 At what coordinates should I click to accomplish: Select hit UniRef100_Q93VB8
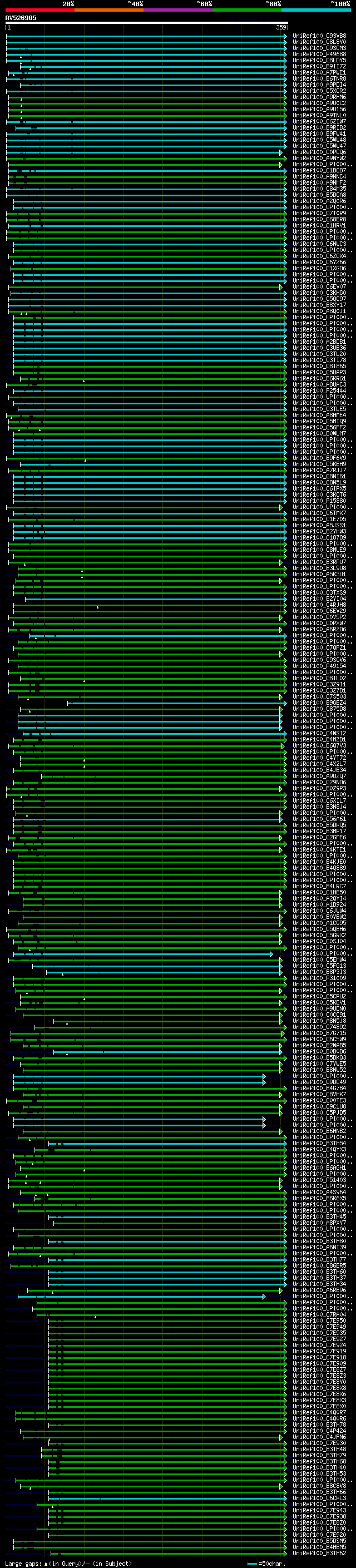pos(319,36)
